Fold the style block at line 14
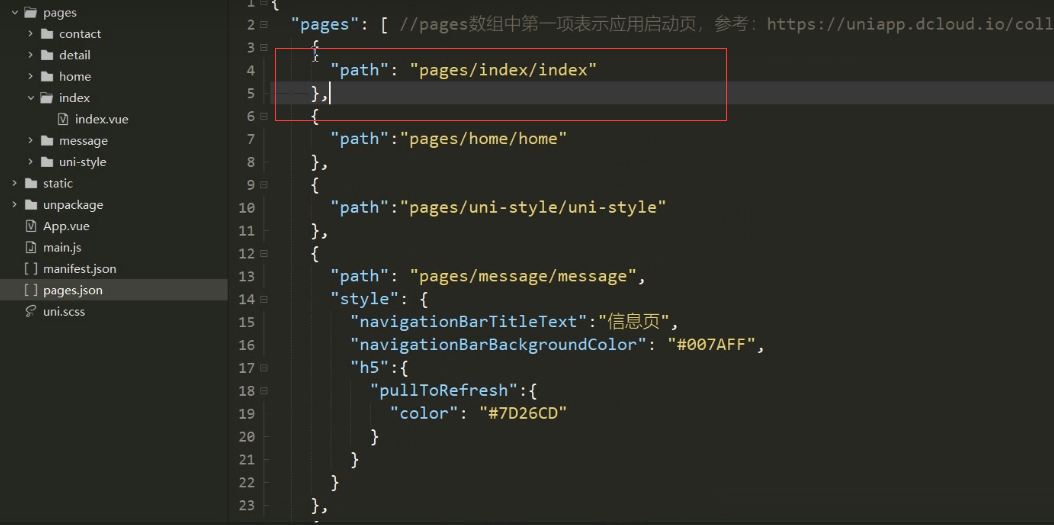 click(x=264, y=299)
